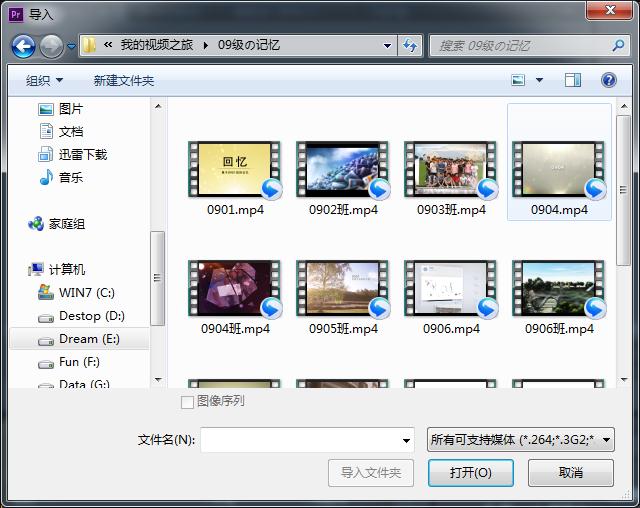This screenshot has height=508, width=640.
Task: Select the 0904.mp4 video thumbnail
Action: click(x=559, y=169)
